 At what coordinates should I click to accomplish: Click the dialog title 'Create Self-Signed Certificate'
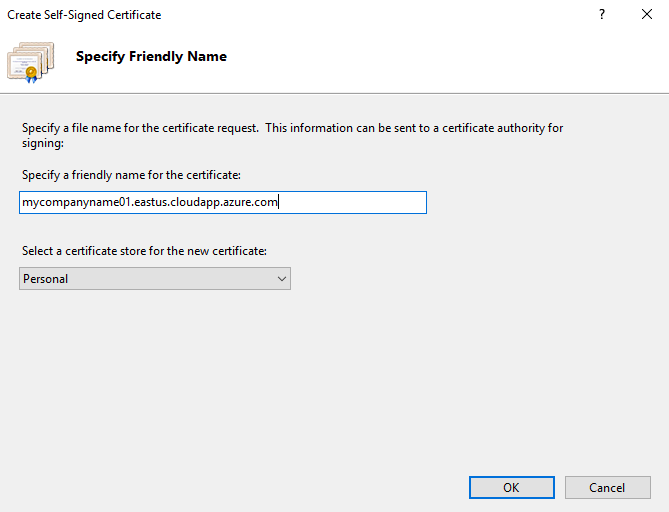[x=84, y=15]
